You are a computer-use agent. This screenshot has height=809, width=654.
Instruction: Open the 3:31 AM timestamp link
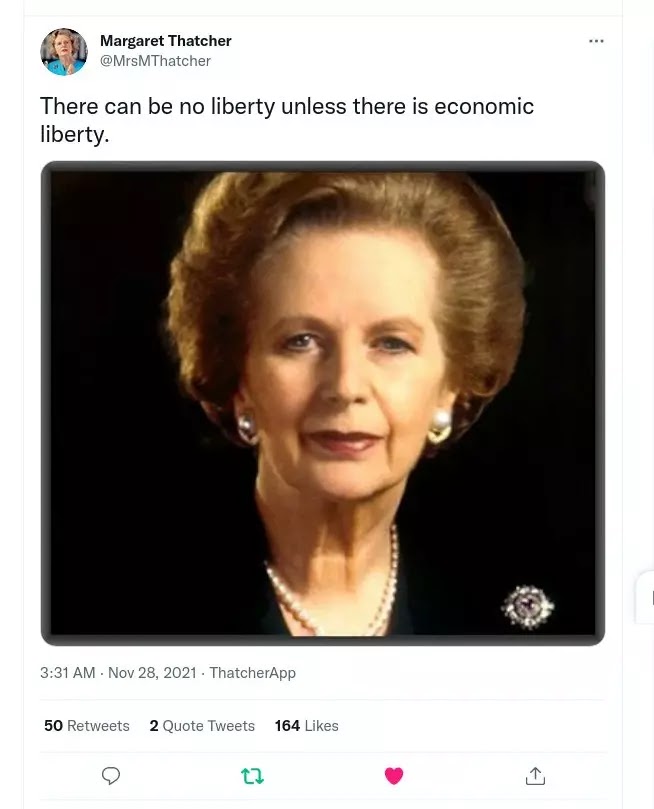point(67,673)
